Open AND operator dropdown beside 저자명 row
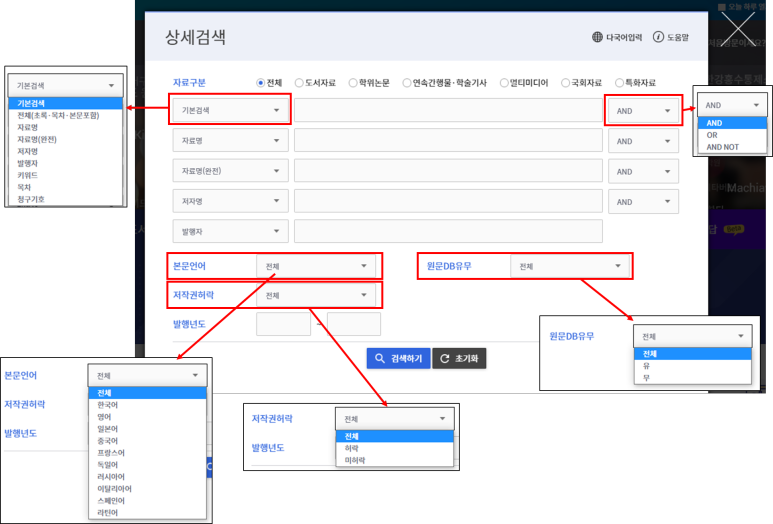The image size is (773, 524). pos(643,202)
